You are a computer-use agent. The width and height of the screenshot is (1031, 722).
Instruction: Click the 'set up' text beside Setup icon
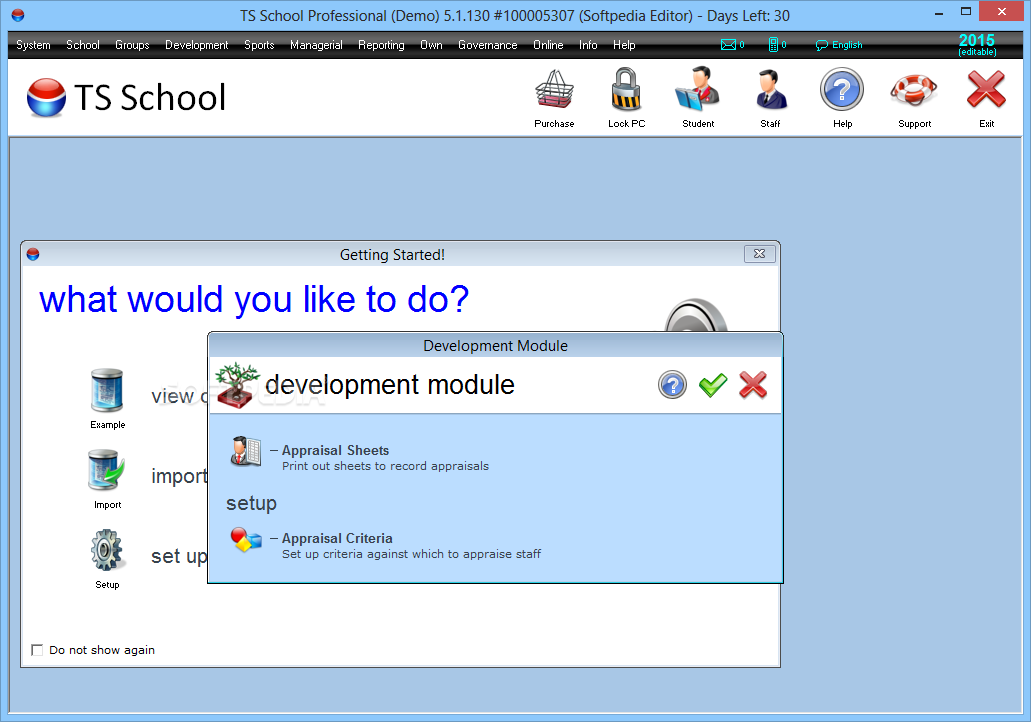179,556
